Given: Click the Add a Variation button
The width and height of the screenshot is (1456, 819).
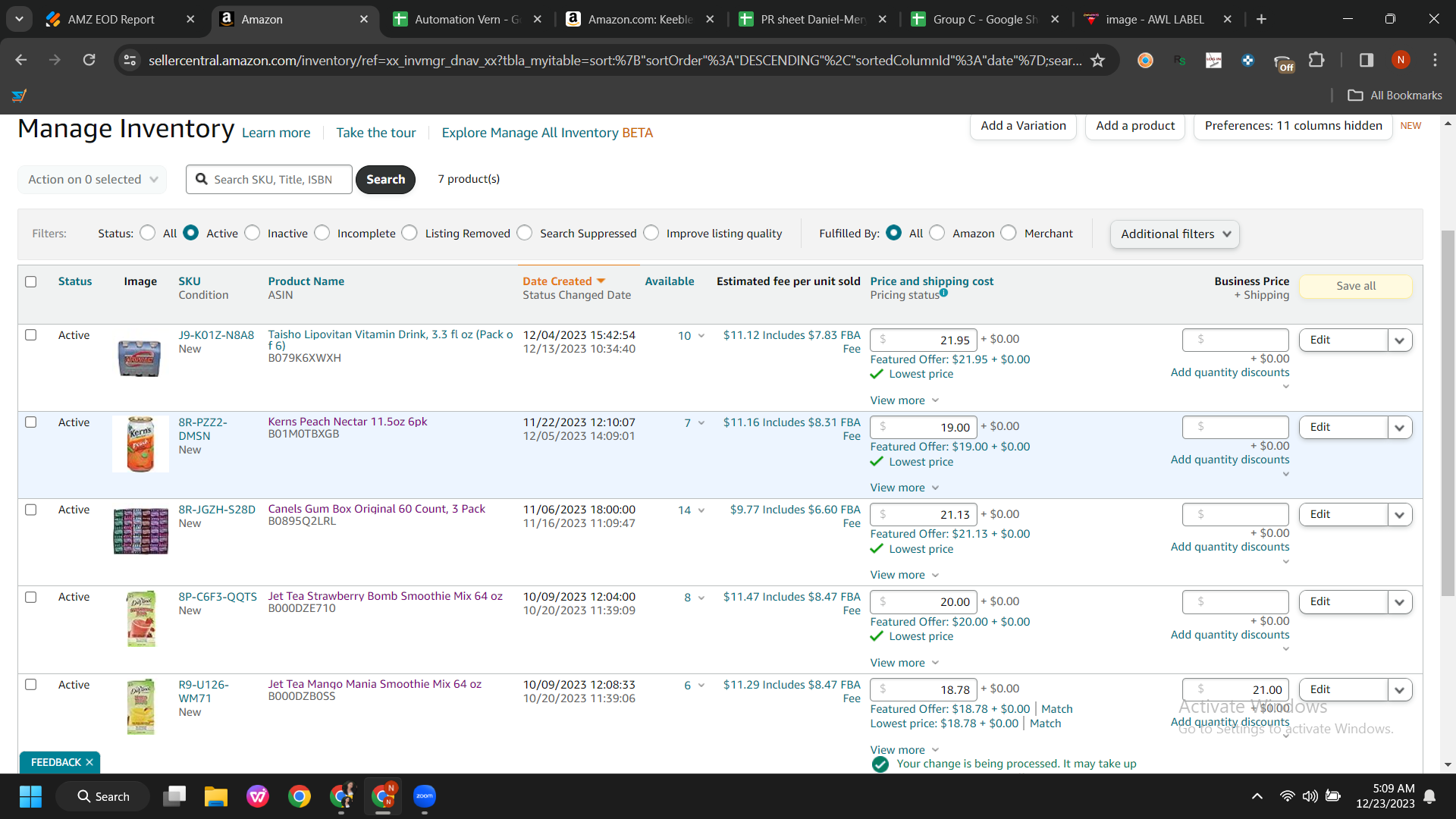Looking at the screenshot, I should [x=1023, y=126].
